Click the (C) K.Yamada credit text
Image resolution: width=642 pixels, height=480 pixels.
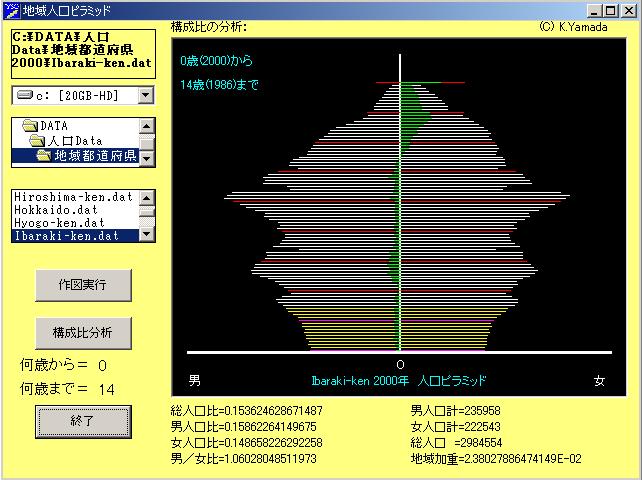pyautogui.click(x=573, y=27)
